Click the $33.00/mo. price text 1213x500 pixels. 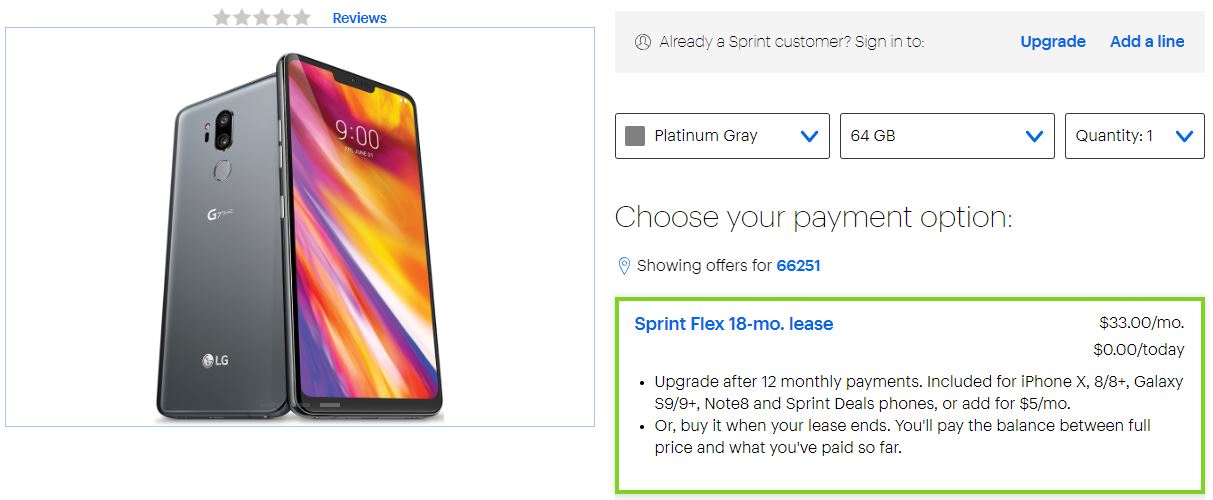click(1141, 323)
